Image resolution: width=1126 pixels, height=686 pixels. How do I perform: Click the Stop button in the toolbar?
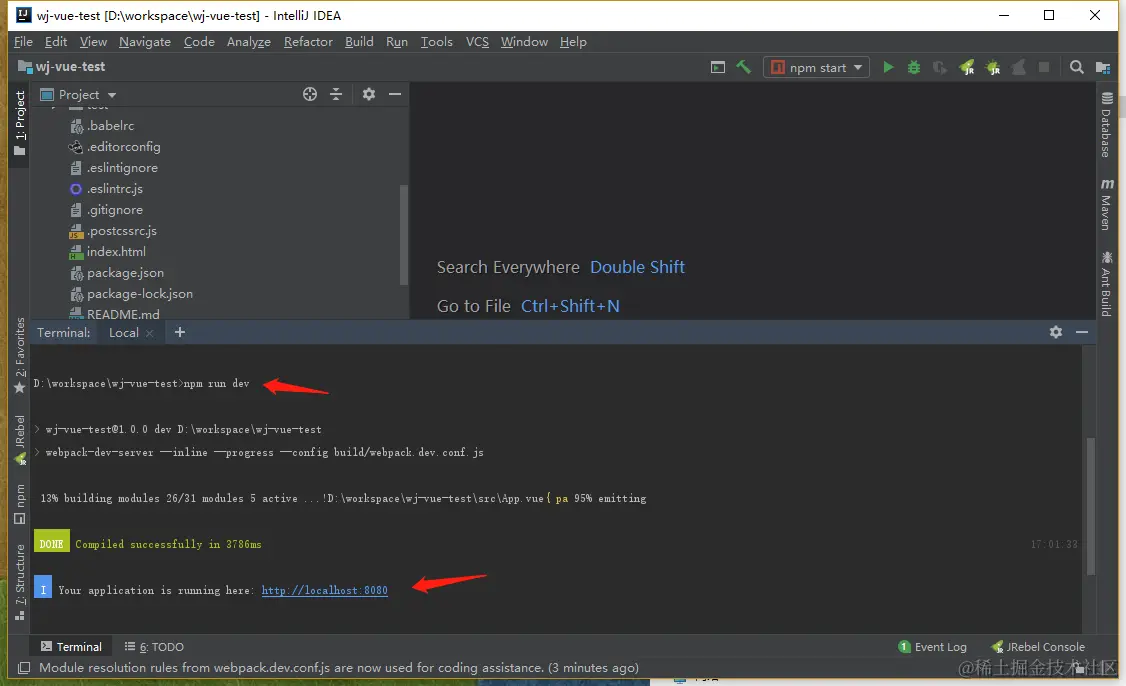pyautogui.click(x=1044, y=67)
